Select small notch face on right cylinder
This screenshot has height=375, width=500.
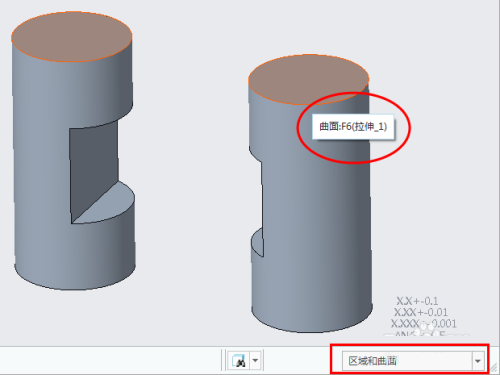257,242
